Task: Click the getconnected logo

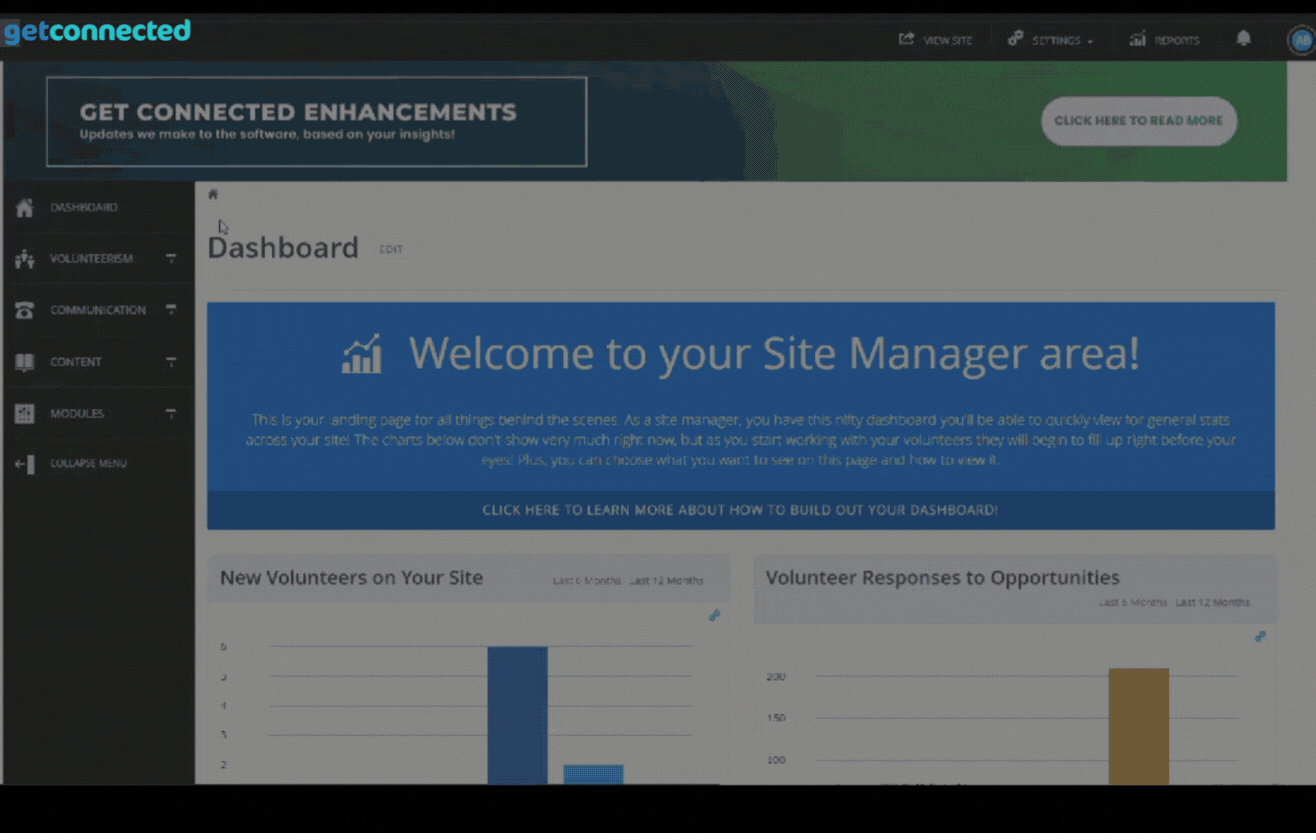Action: click(x=97, y=32)
